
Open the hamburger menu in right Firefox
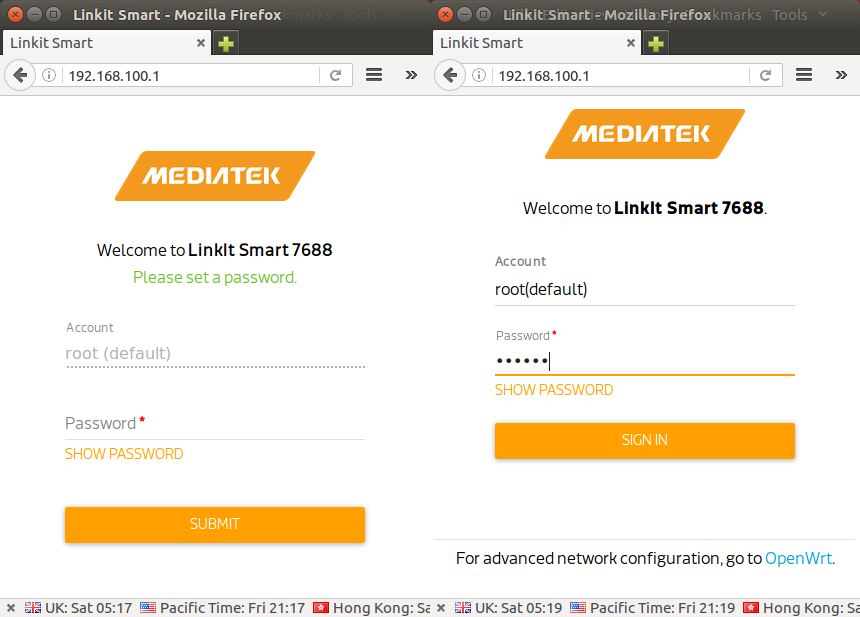[804, 75]
